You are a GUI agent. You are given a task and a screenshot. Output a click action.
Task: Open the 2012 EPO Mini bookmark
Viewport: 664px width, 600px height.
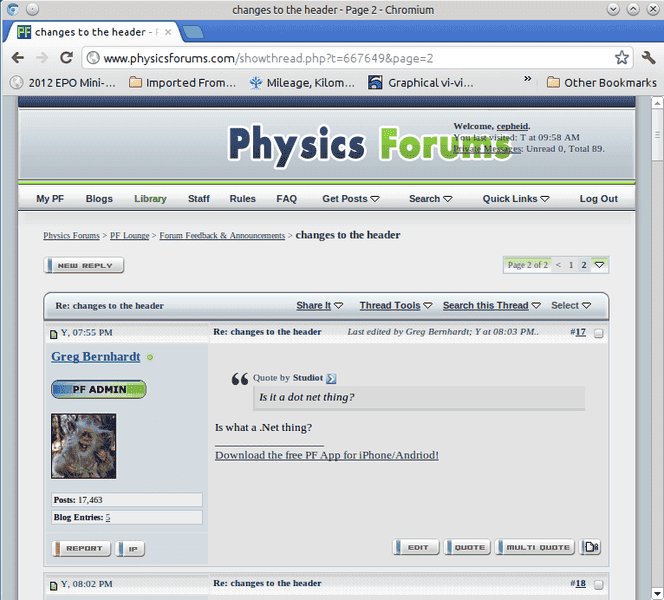[63, 83]
